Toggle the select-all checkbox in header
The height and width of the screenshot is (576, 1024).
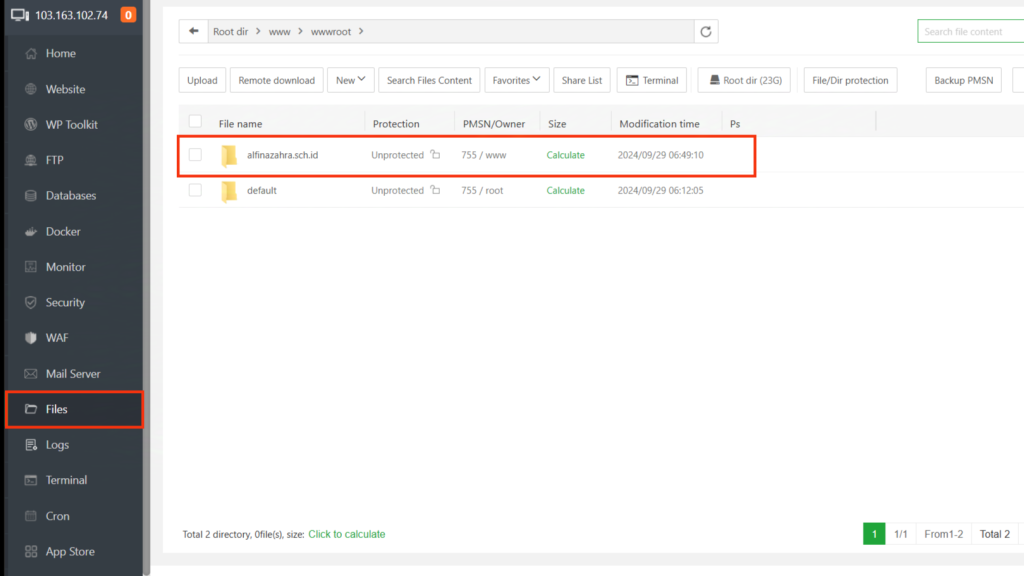(x=195, y=122)
